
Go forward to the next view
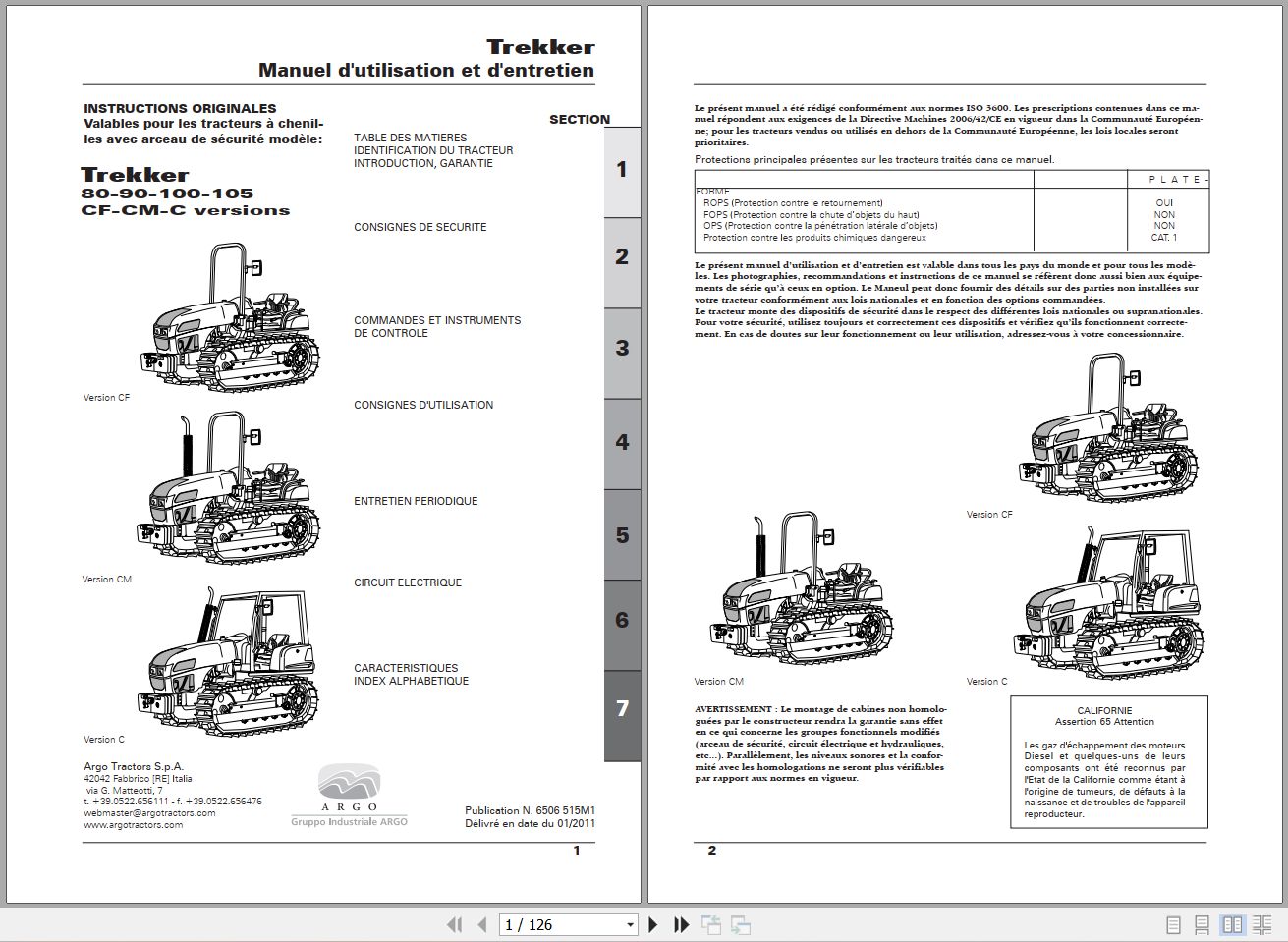pos(737,924)
